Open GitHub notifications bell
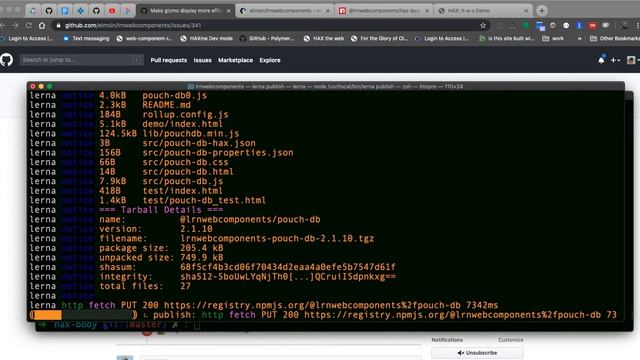The width and height of the screenshot is (640, 360). pos(601,60)
